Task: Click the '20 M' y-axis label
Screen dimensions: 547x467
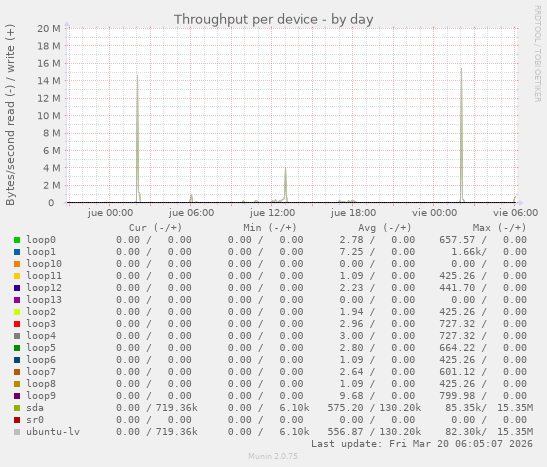Action: (x=49, y=29)
